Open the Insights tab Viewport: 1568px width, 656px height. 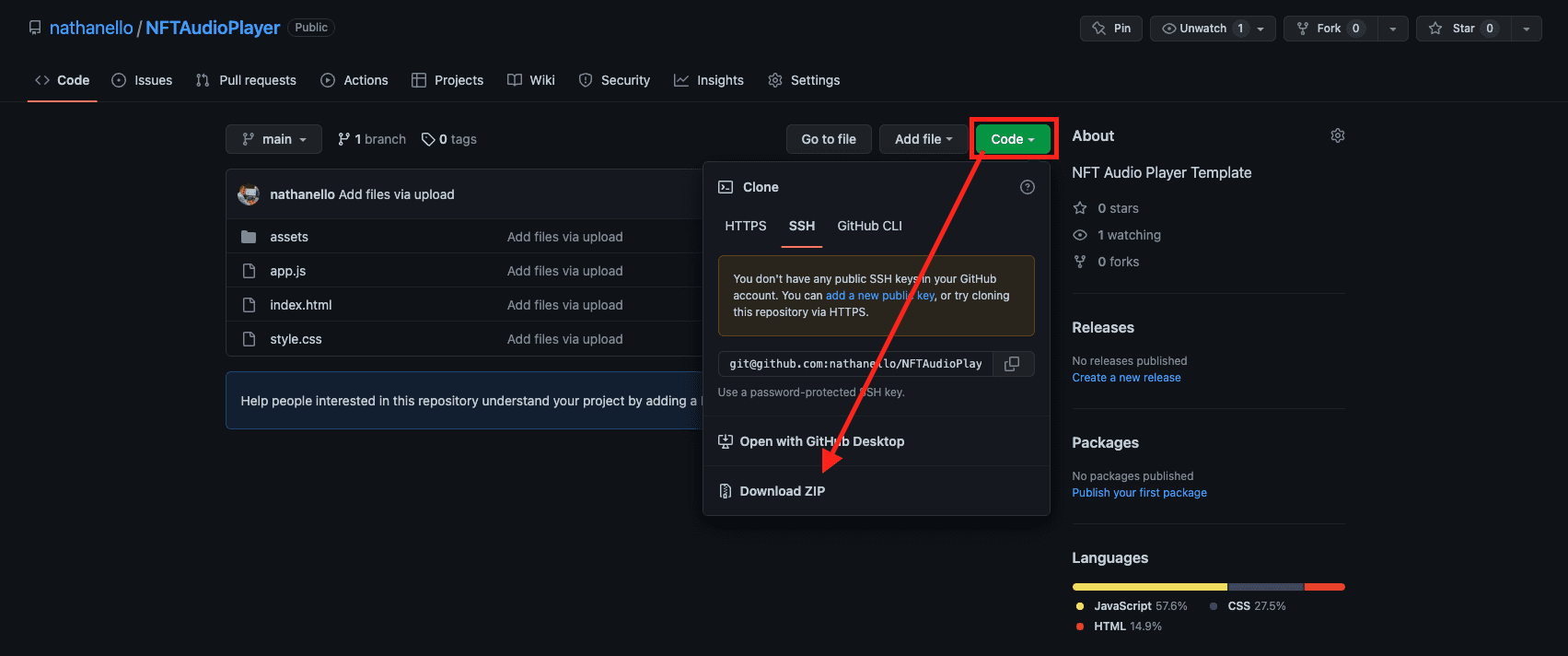tap(709, 80)
